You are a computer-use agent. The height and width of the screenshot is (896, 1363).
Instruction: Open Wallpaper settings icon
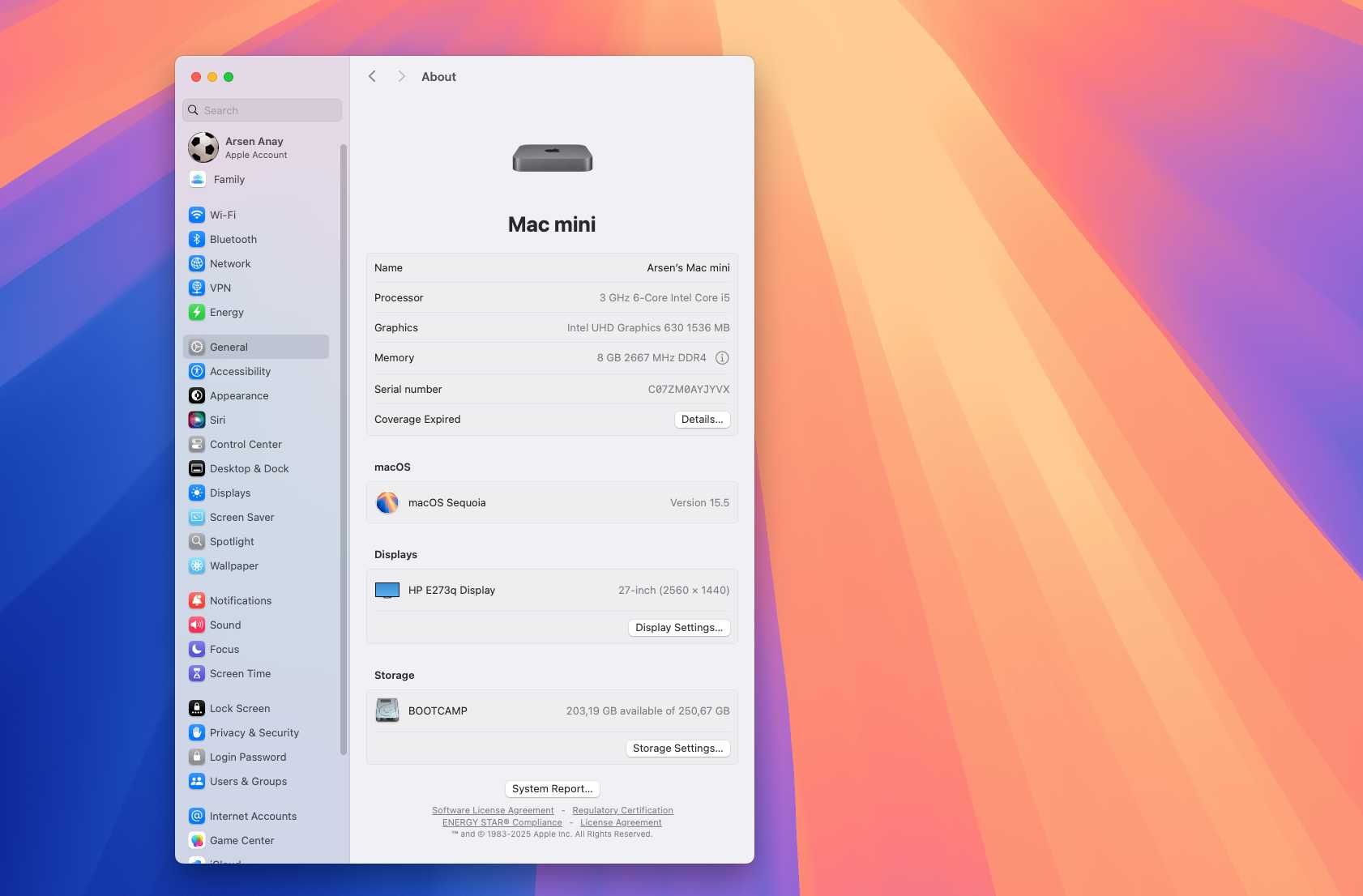[197, 565]
